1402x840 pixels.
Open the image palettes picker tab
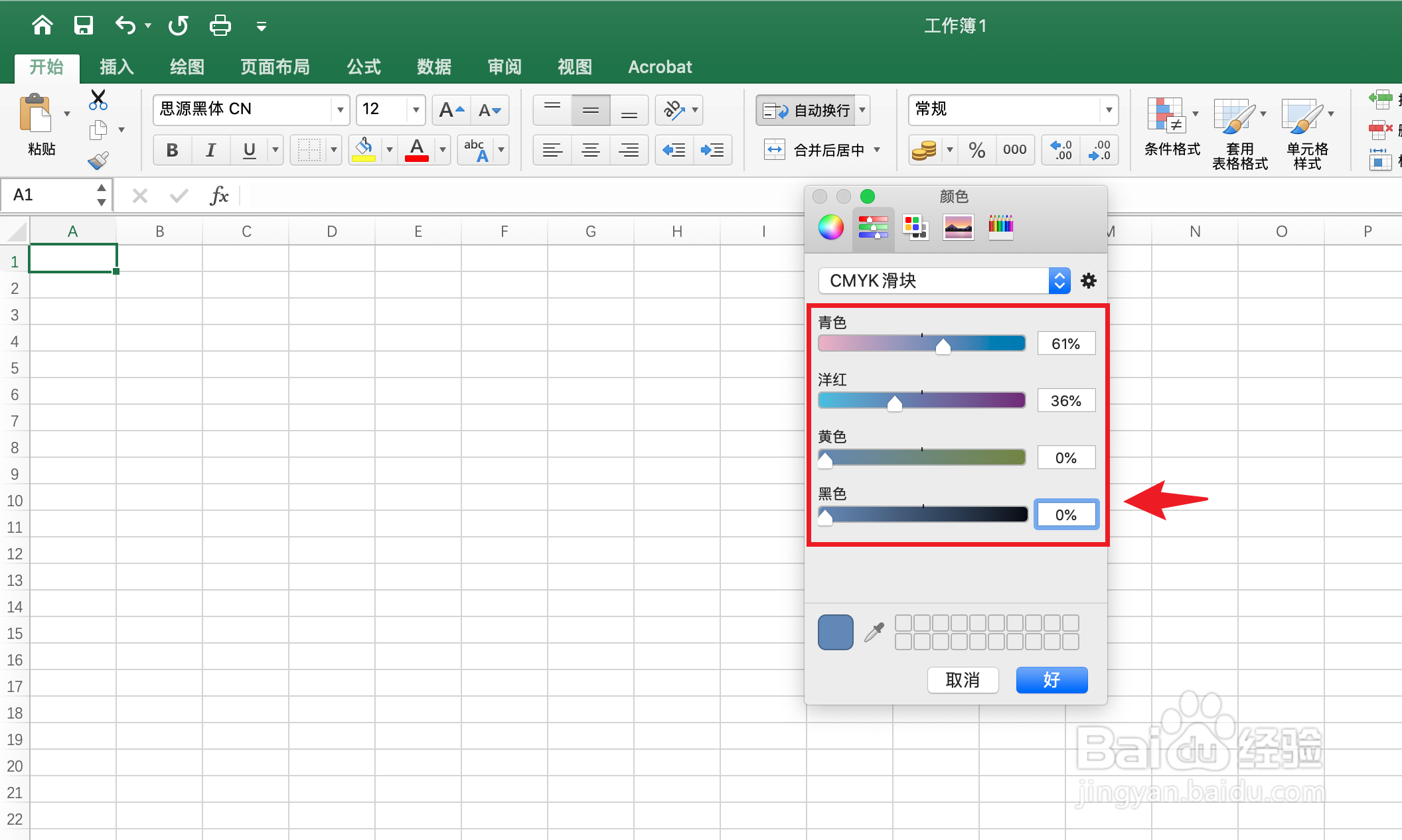coord(958,228)
